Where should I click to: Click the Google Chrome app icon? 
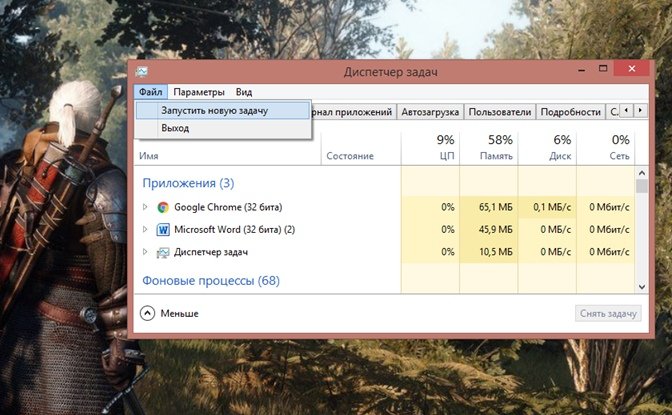tap(163, 208)
